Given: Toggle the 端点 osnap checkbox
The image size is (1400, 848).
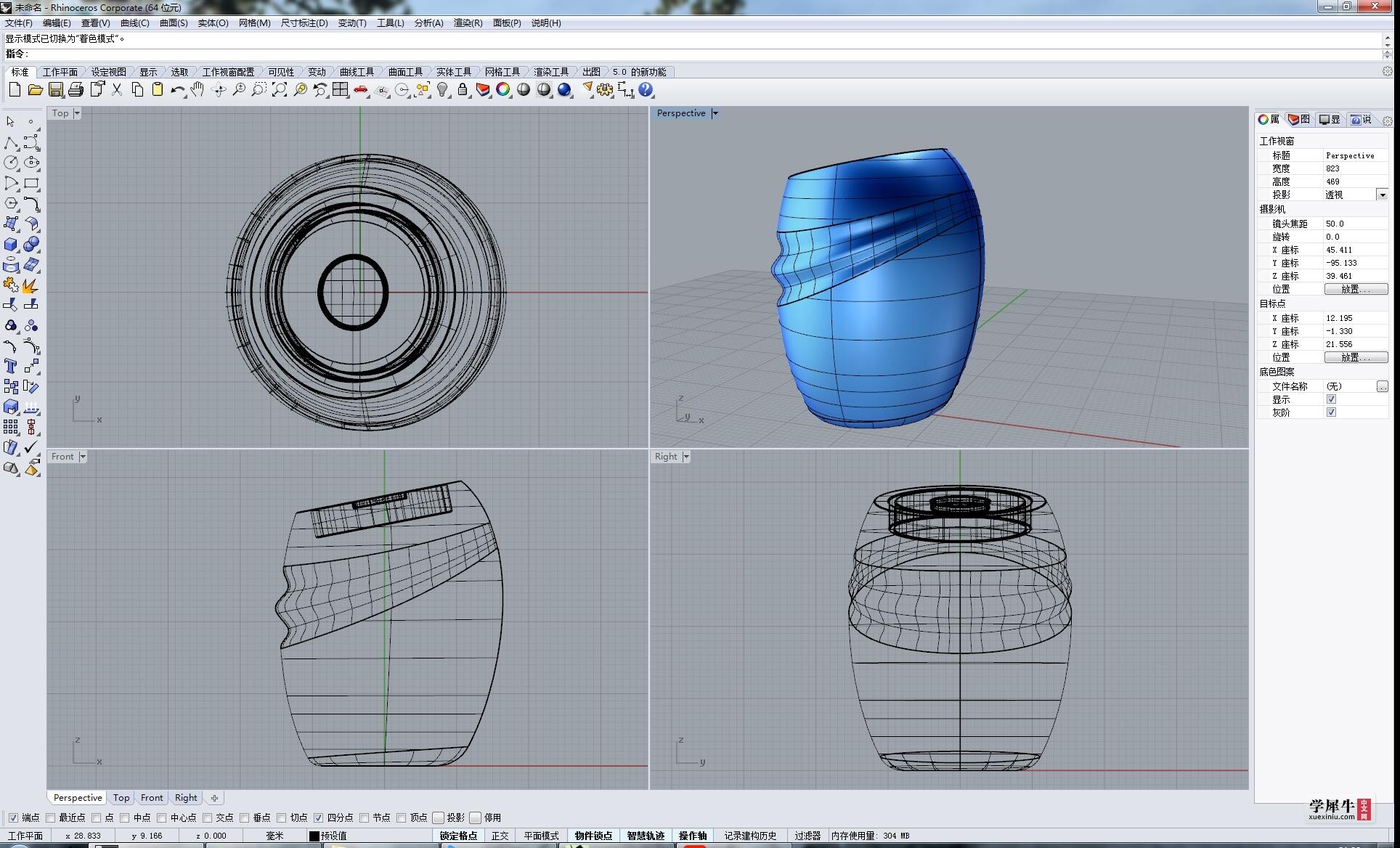Looking at the screenshot, I should (x=13, y=818).
